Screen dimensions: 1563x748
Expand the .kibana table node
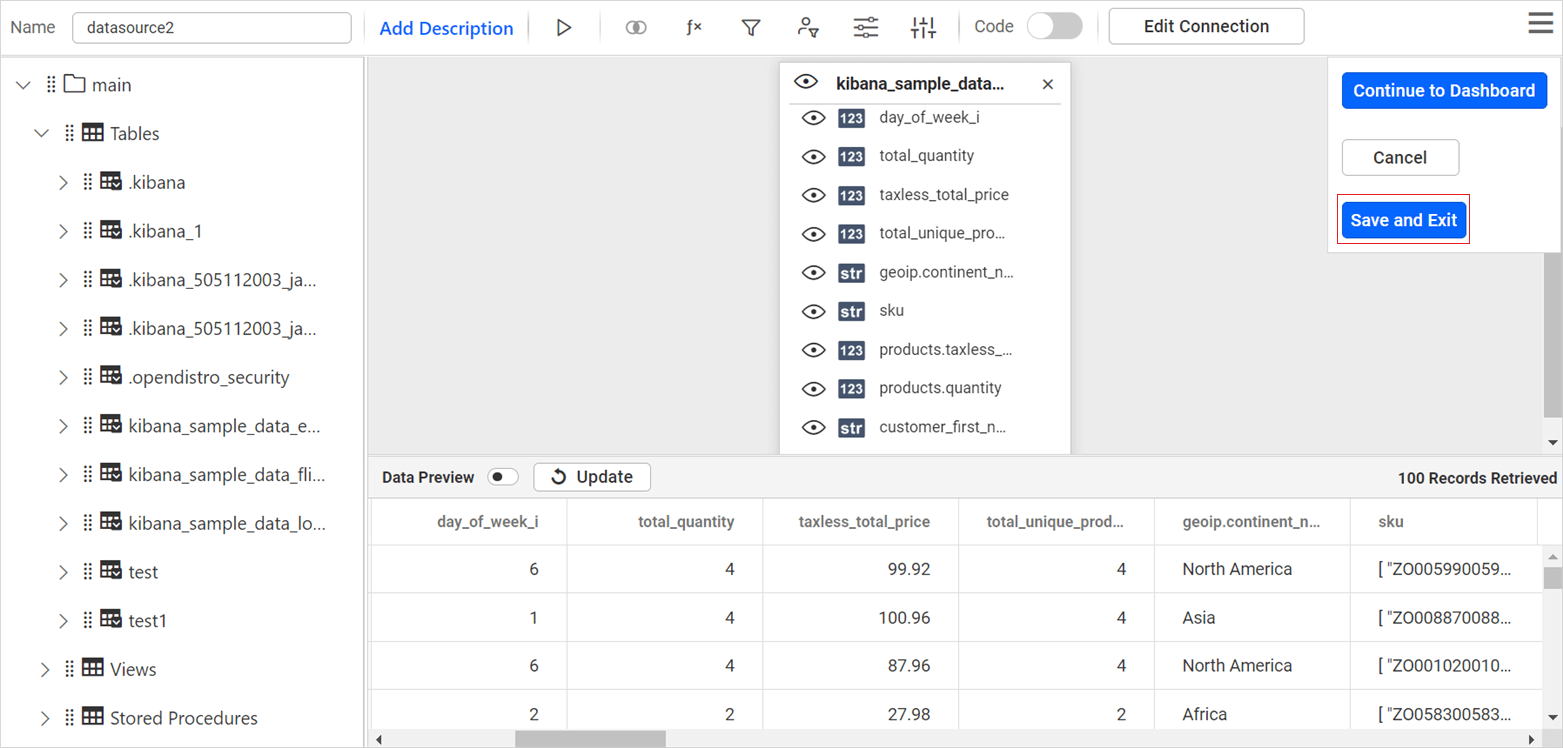(63, 182)
